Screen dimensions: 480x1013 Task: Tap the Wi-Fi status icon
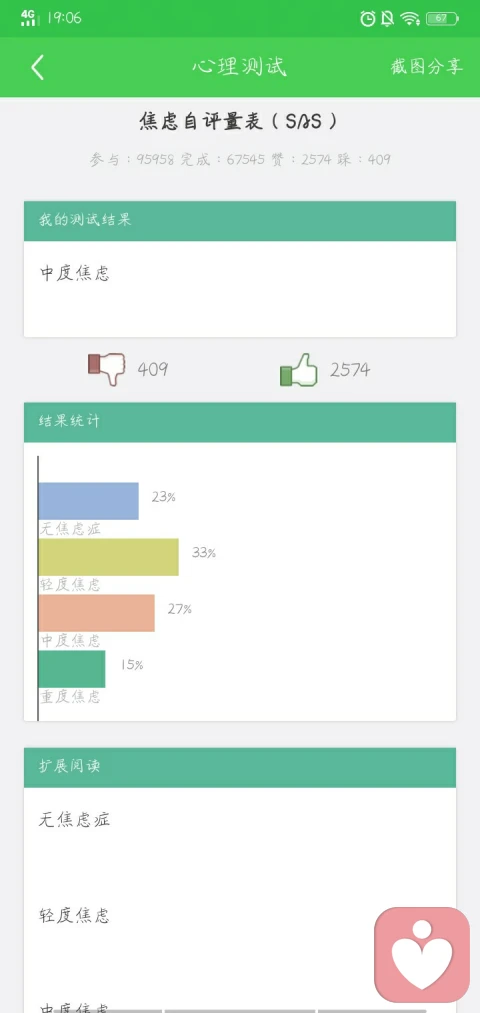click(410, 19)
